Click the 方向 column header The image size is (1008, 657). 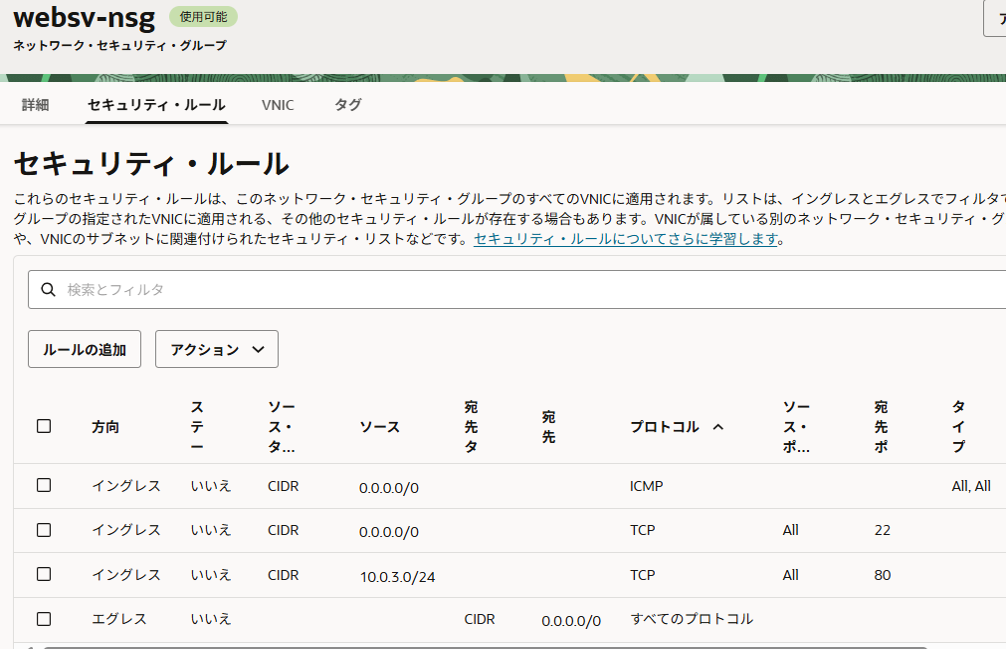(105, 427)
